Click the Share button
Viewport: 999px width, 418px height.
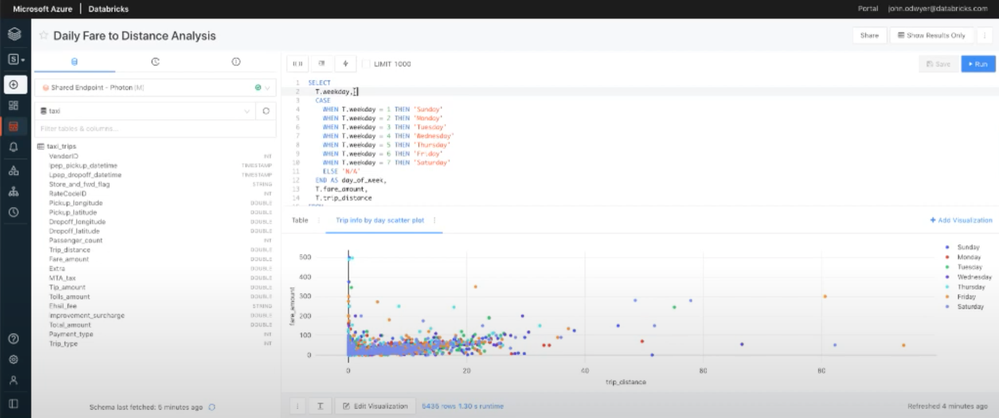click(869, 36)
